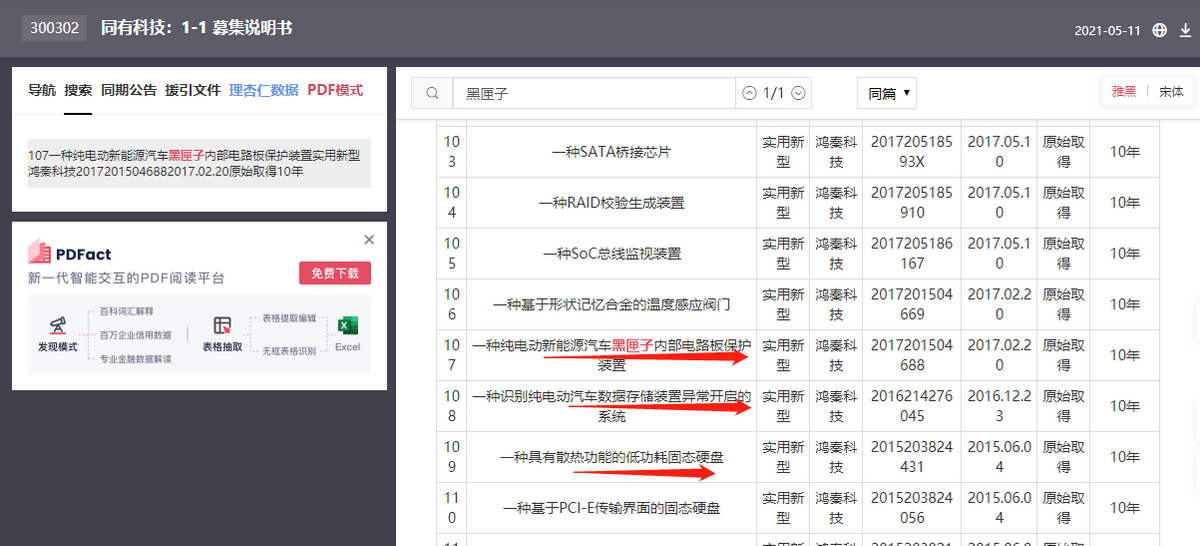Viewport: 1200px width, 546px height.
Task: Click patent number 2017205185910
Action: (911, 203)
